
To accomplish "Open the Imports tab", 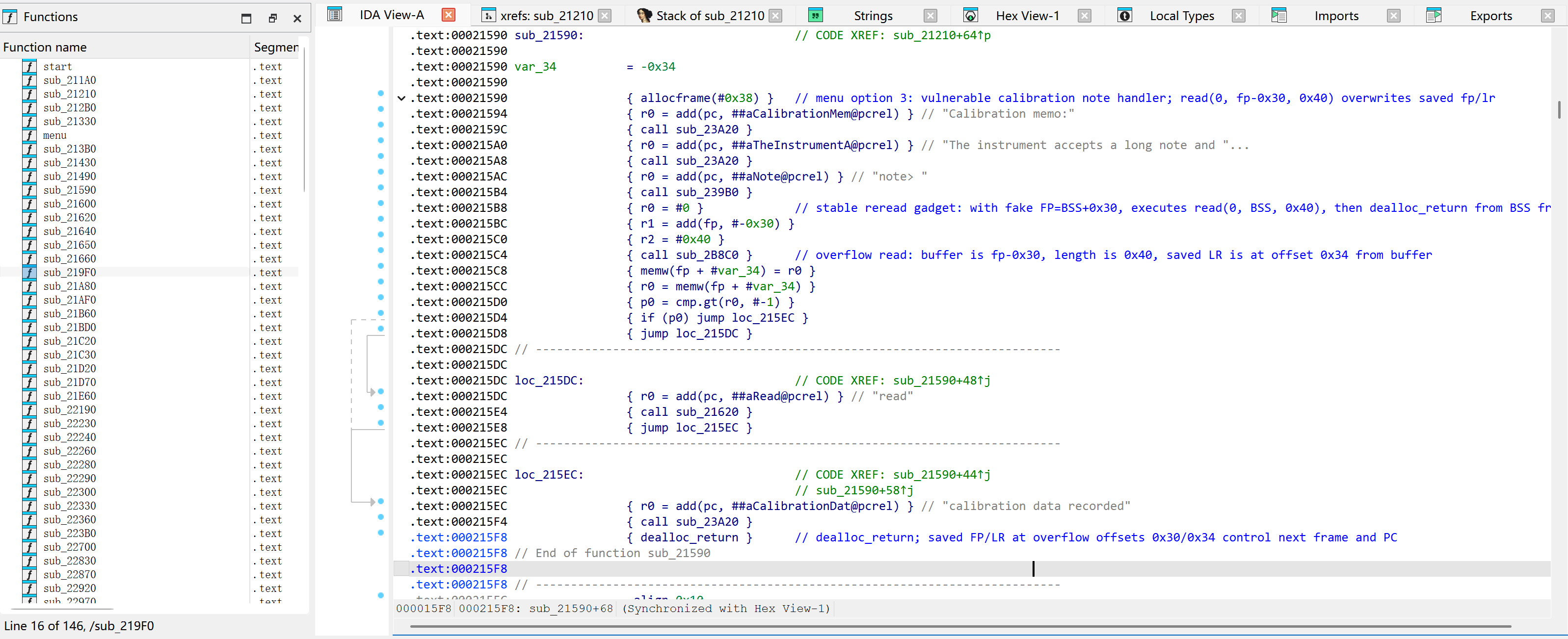I will [1336, 16].
